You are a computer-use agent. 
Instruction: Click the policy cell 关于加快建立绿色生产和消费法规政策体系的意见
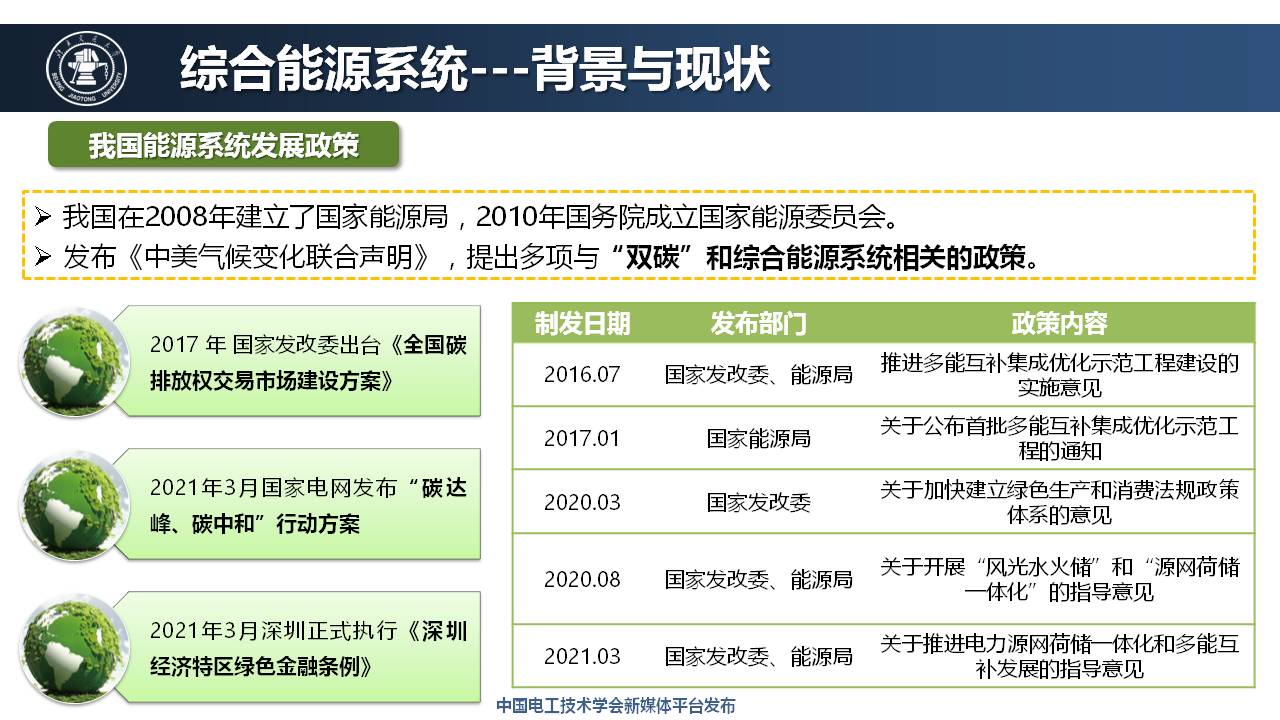click(x=1059, y=502)
